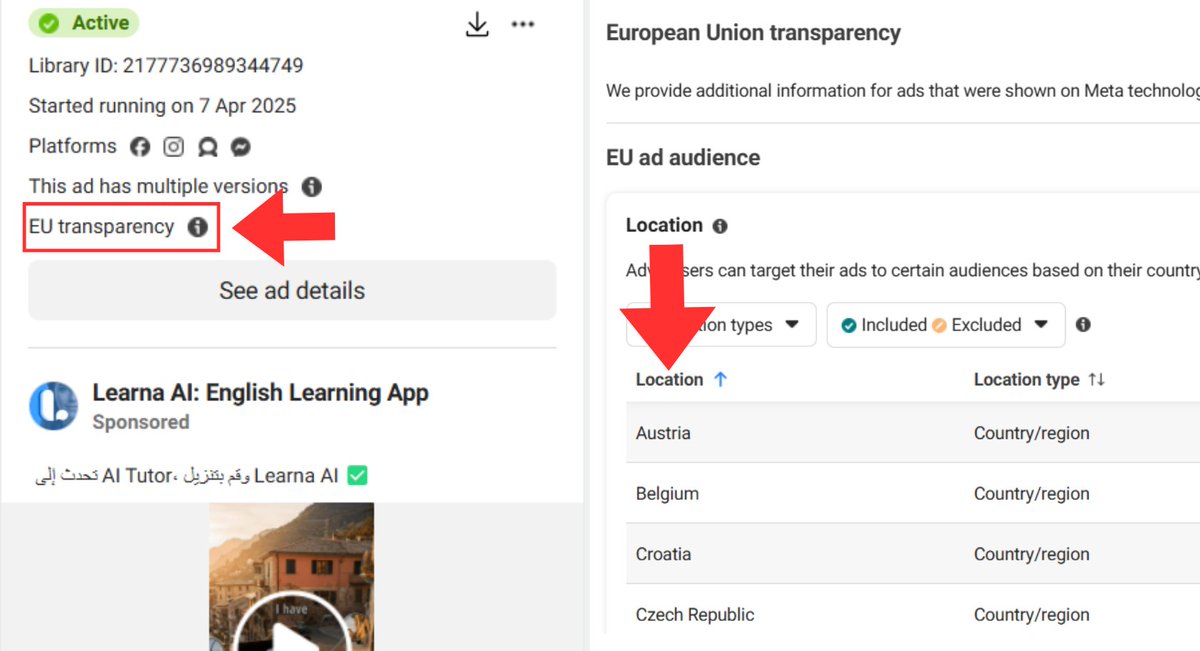
Task: Click Country/region cell in Austria row
Action: [x=1032, y=433]
